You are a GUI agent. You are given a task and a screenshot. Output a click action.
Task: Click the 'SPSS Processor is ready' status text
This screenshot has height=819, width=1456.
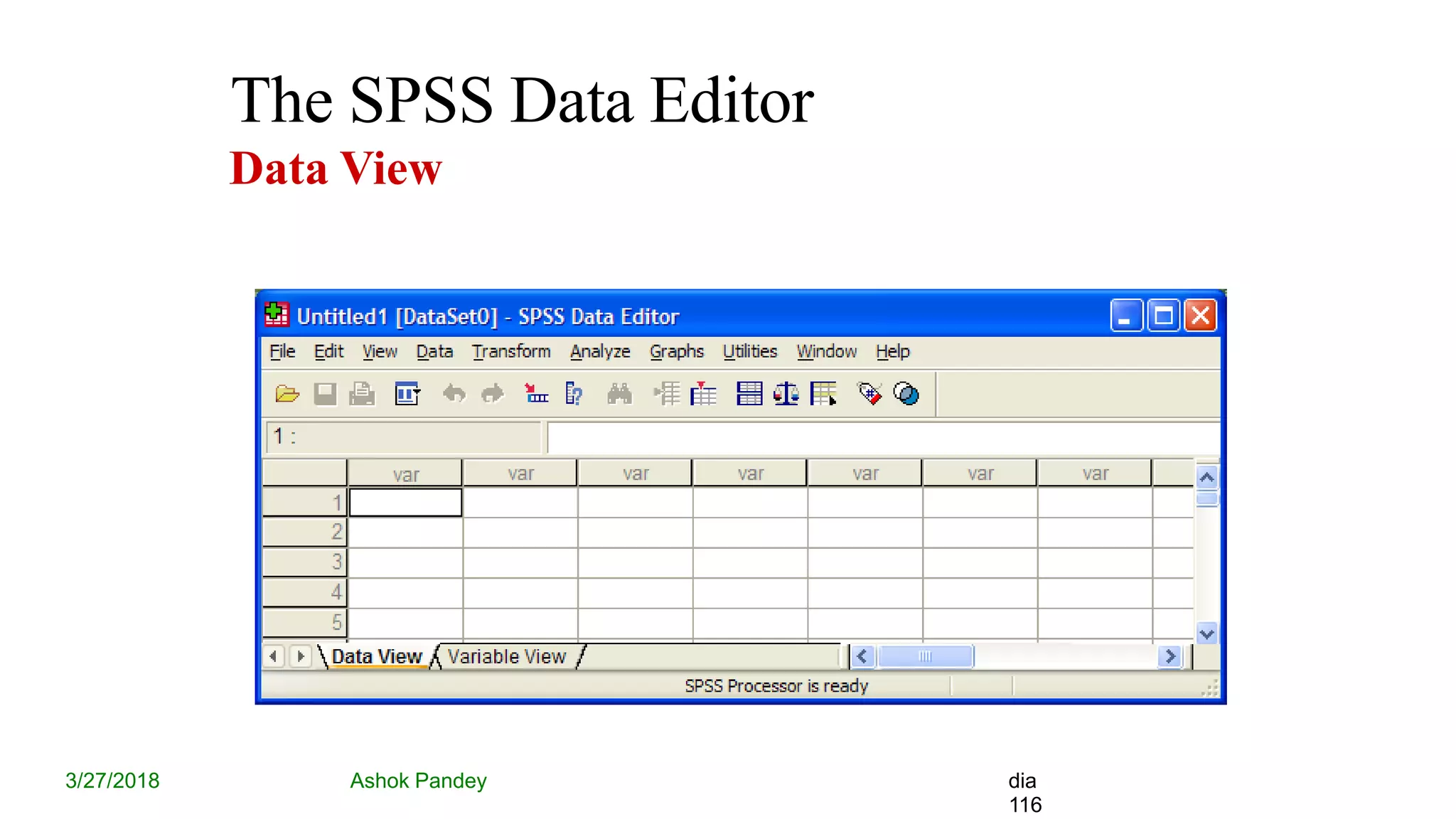776,686
